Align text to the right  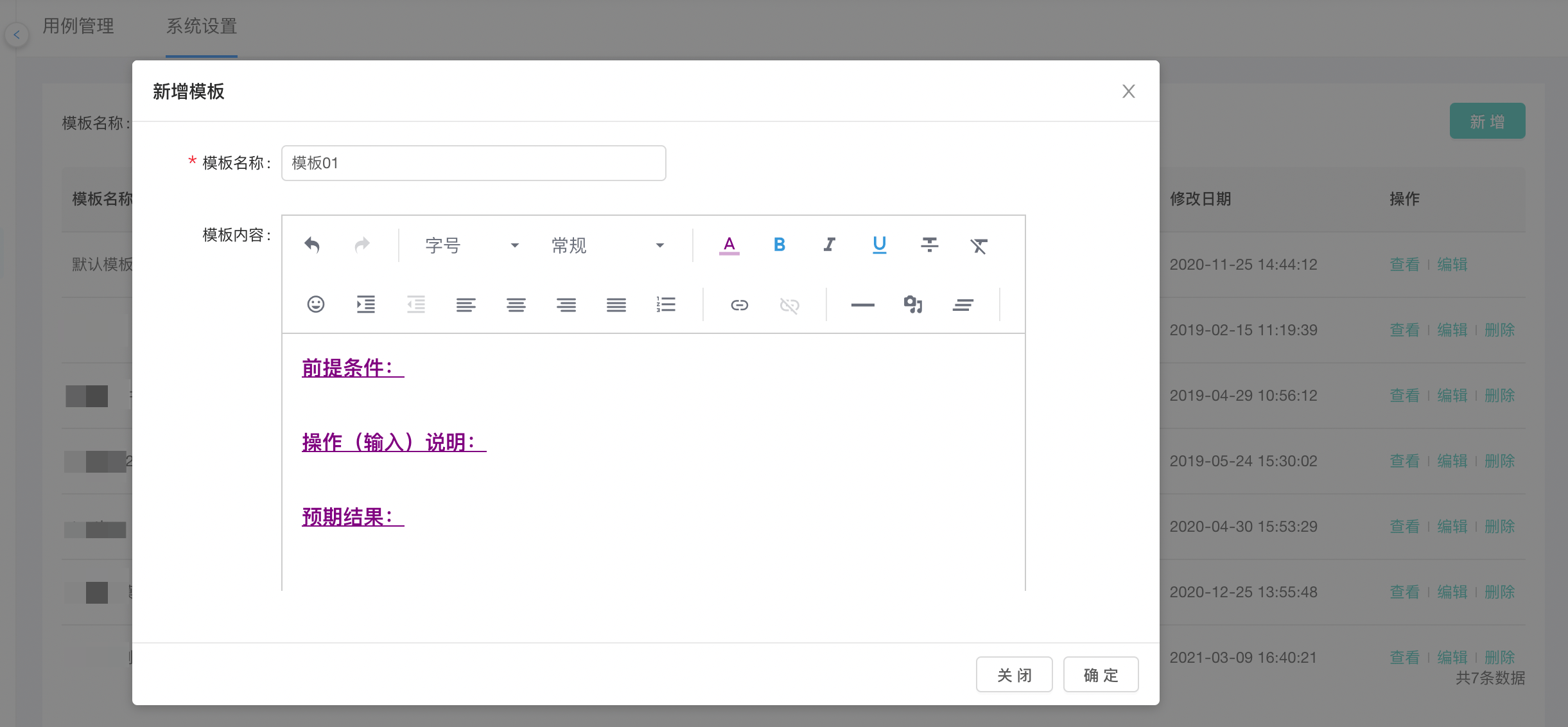(566, 304)
